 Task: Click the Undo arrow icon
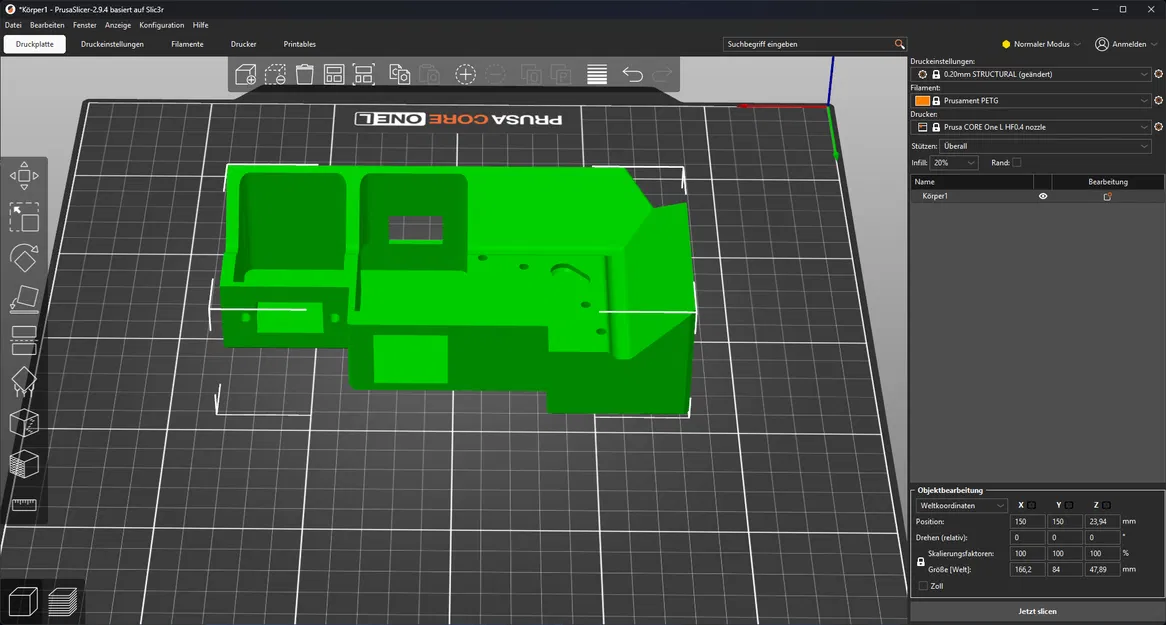pyautogui.click(x=633, y=73)
